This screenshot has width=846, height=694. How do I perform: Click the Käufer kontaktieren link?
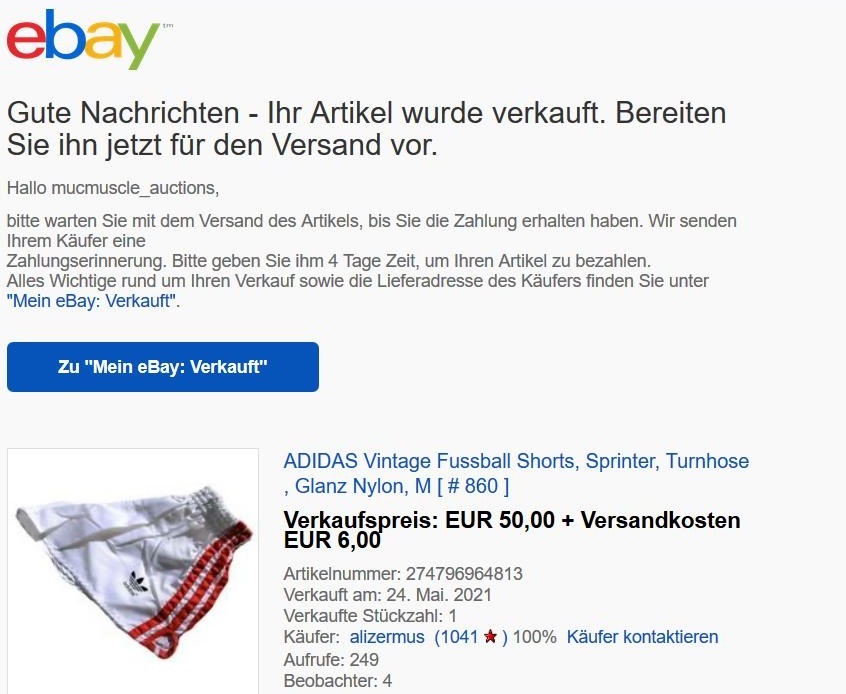[642, 637]
